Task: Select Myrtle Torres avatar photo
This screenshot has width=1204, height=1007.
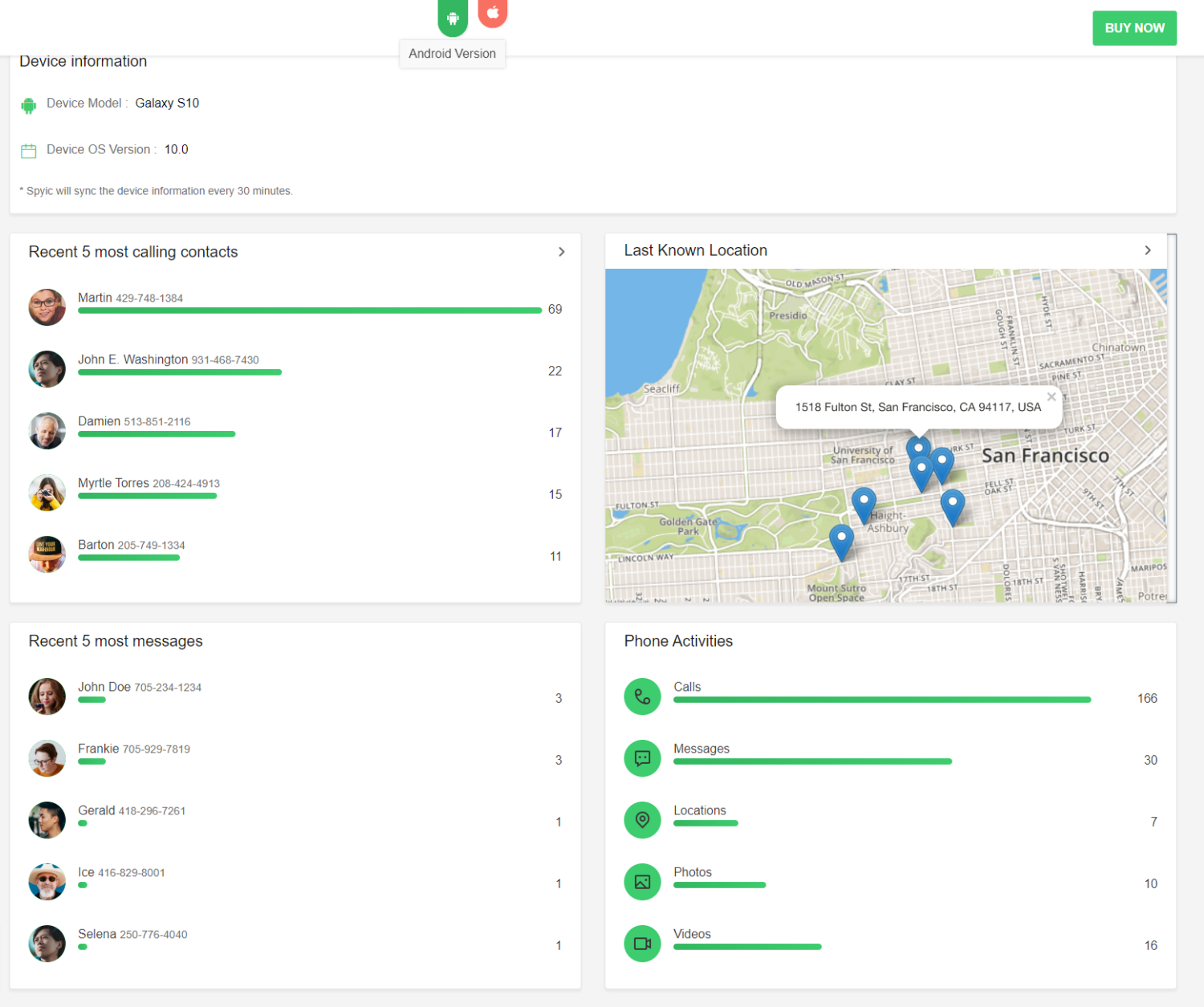Action: (47, 493)
